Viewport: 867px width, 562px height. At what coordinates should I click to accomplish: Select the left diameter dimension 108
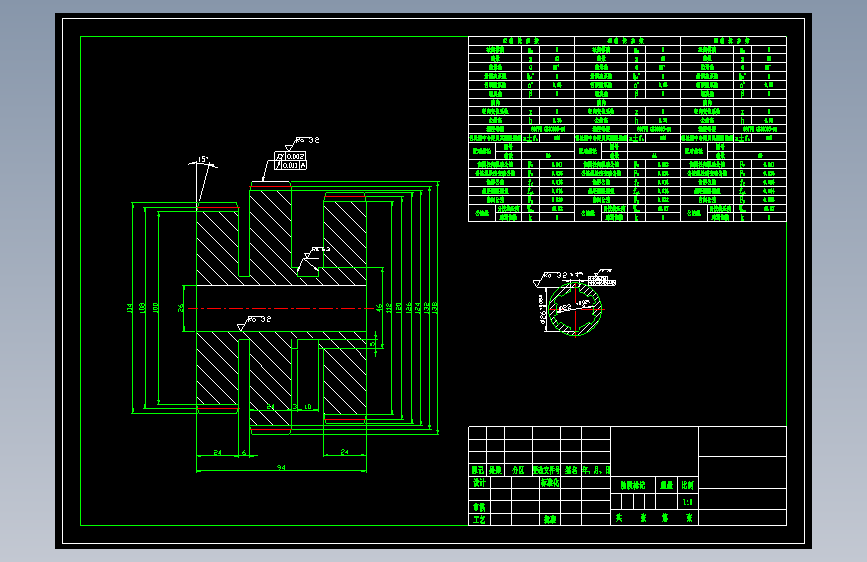142,308
